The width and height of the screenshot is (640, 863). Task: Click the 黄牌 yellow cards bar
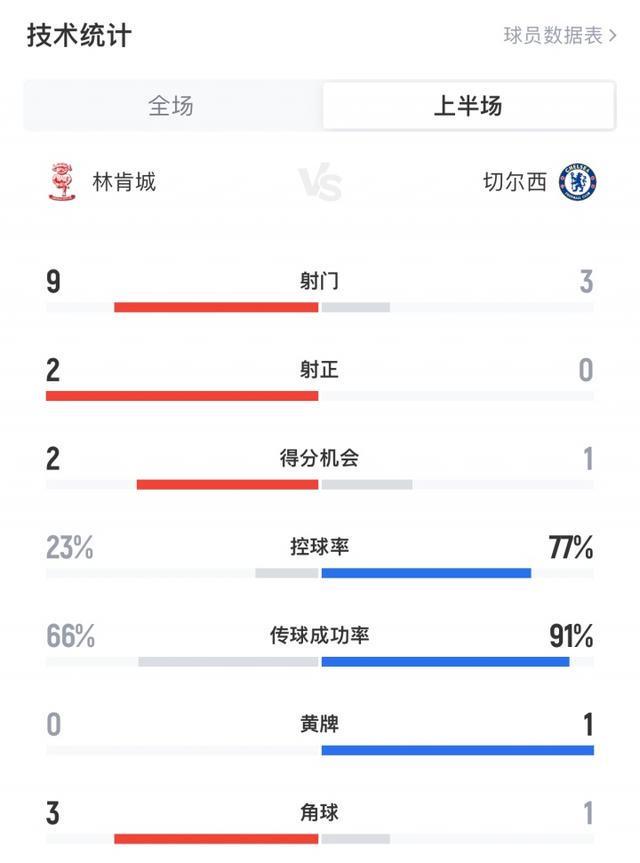pos(320,749)
